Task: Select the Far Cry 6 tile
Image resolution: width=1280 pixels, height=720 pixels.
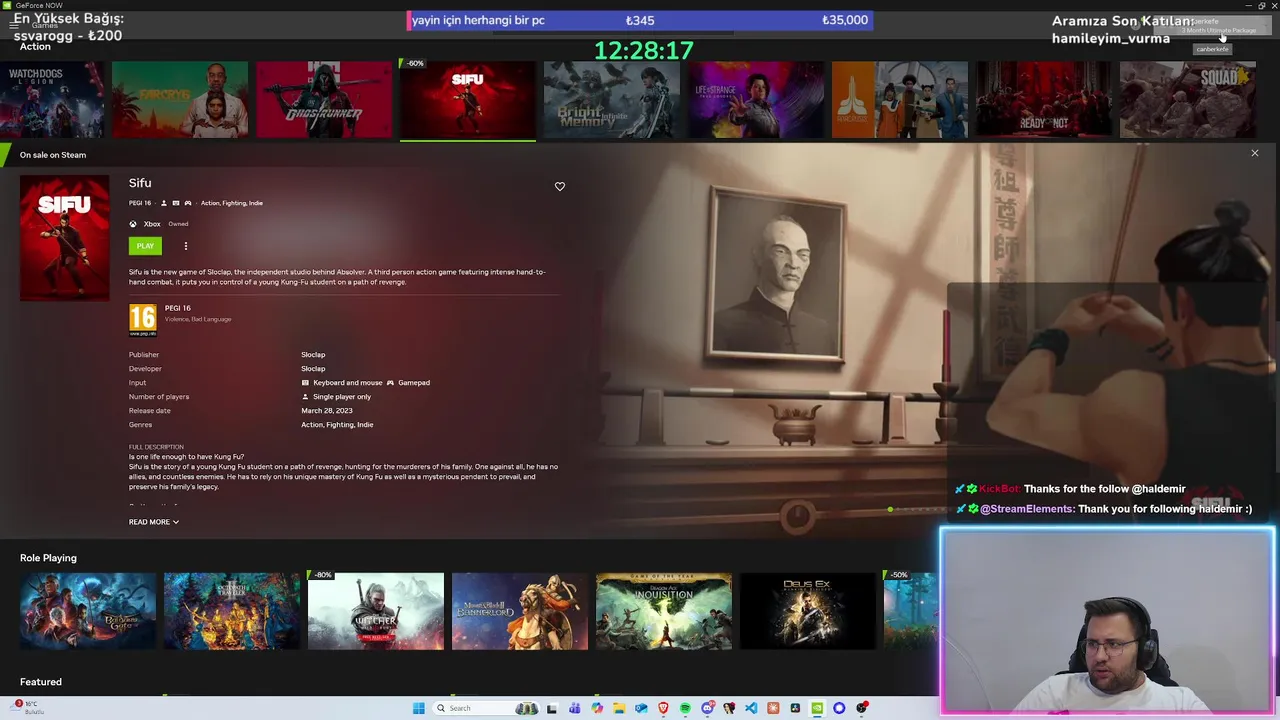Action: [x=180, y=100]
